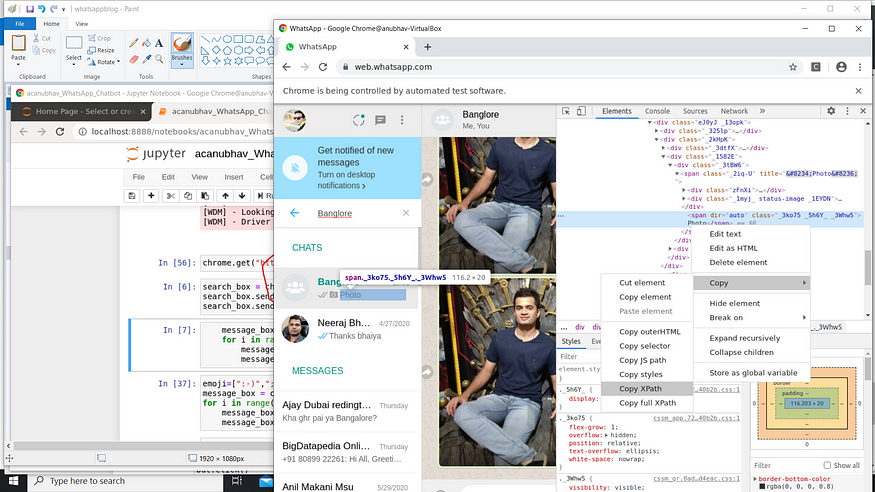The image size is (875, 492).
Task: Open the File menu in Paint
Action: [x=20, y=23]
